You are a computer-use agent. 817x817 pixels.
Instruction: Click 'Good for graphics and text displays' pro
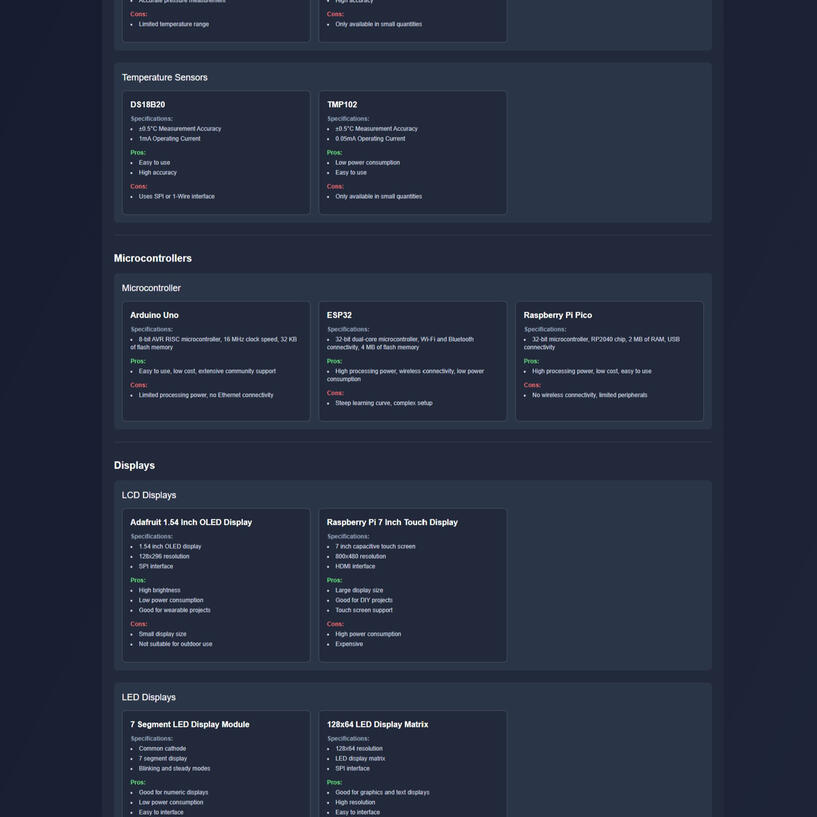(382, 793)
